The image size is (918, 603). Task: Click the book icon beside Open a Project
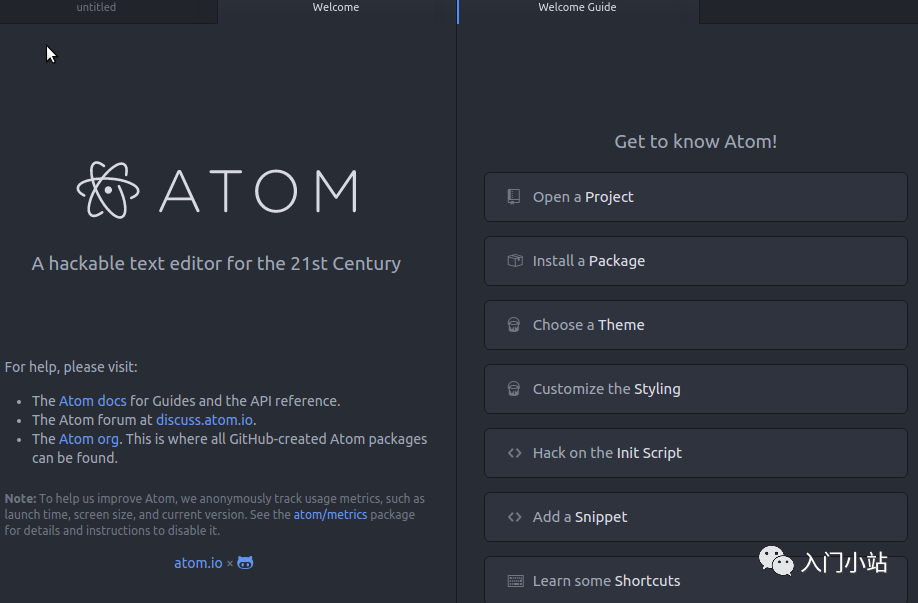click(x=513, y=197)
